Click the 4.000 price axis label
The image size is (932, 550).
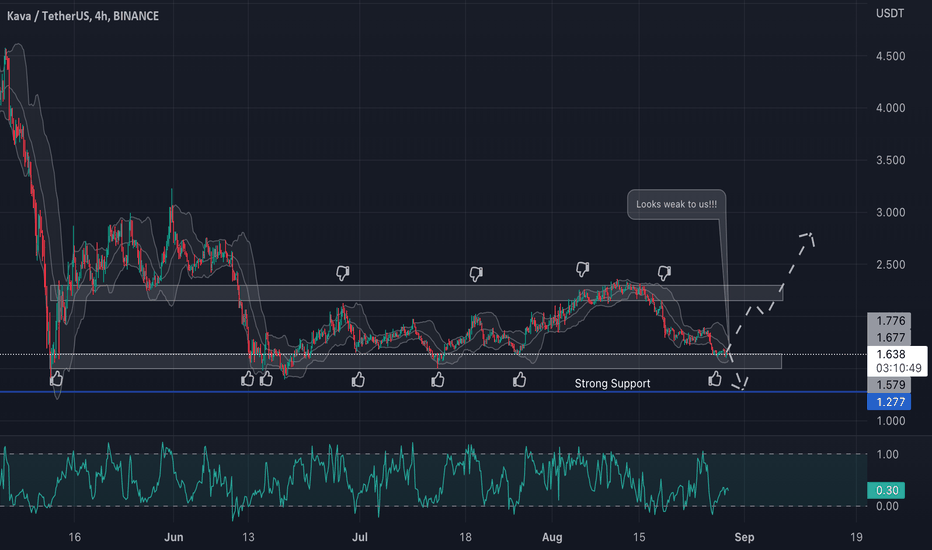coord(890,108)
